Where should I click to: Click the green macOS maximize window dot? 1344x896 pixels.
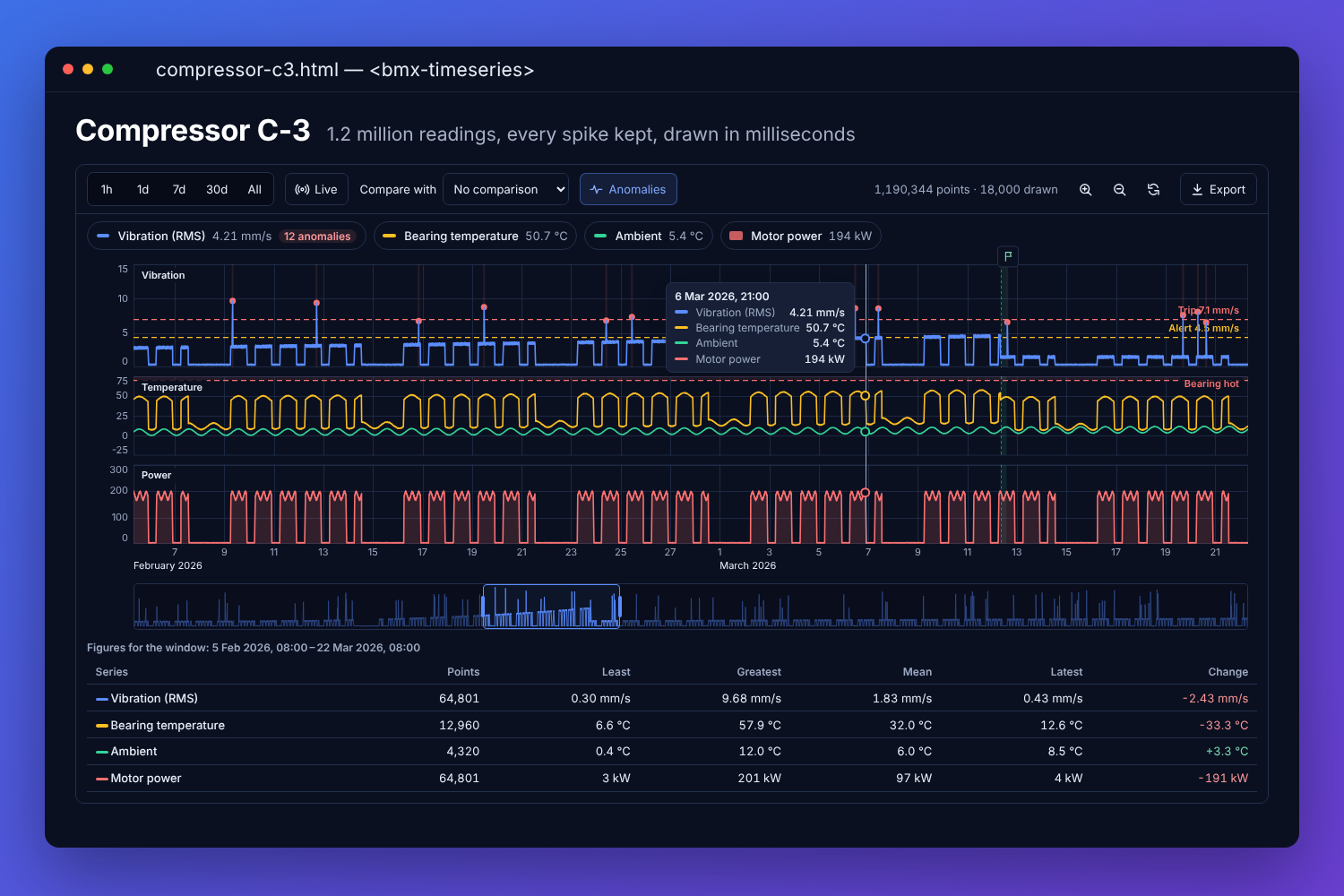(x=108, y=69)
